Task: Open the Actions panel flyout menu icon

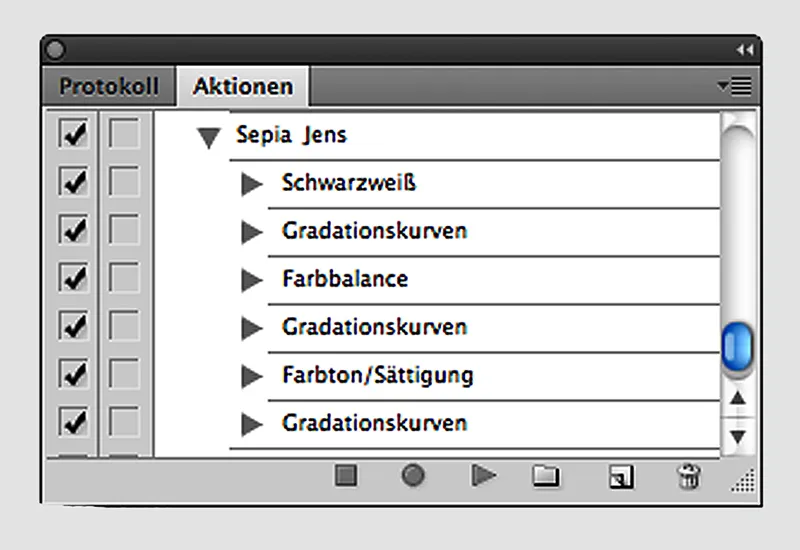Action: [734, 86]
